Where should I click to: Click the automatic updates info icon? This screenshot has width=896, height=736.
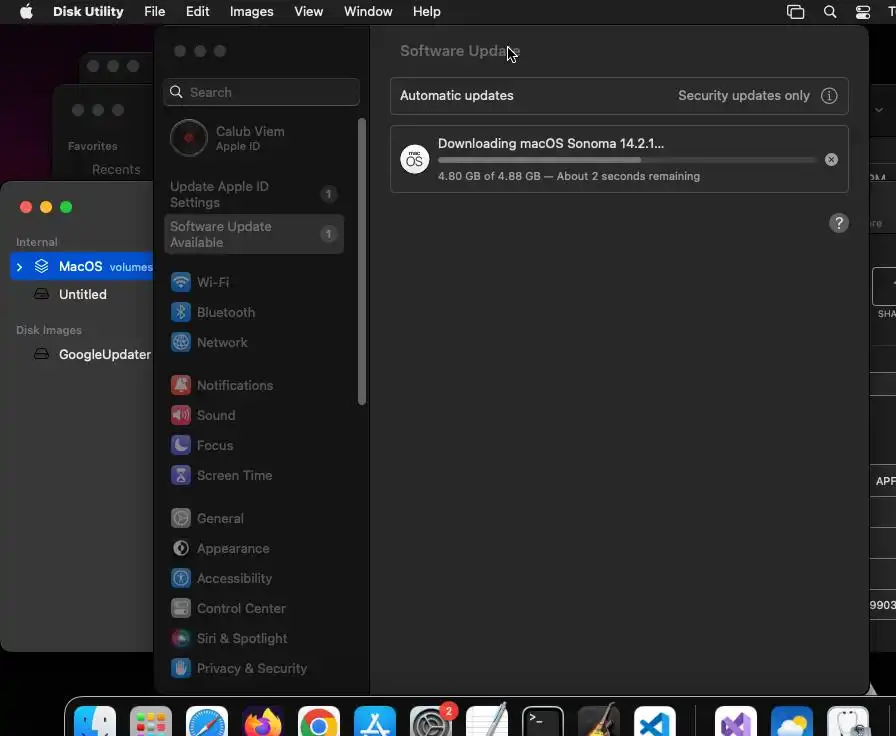[x=829, y=95]
